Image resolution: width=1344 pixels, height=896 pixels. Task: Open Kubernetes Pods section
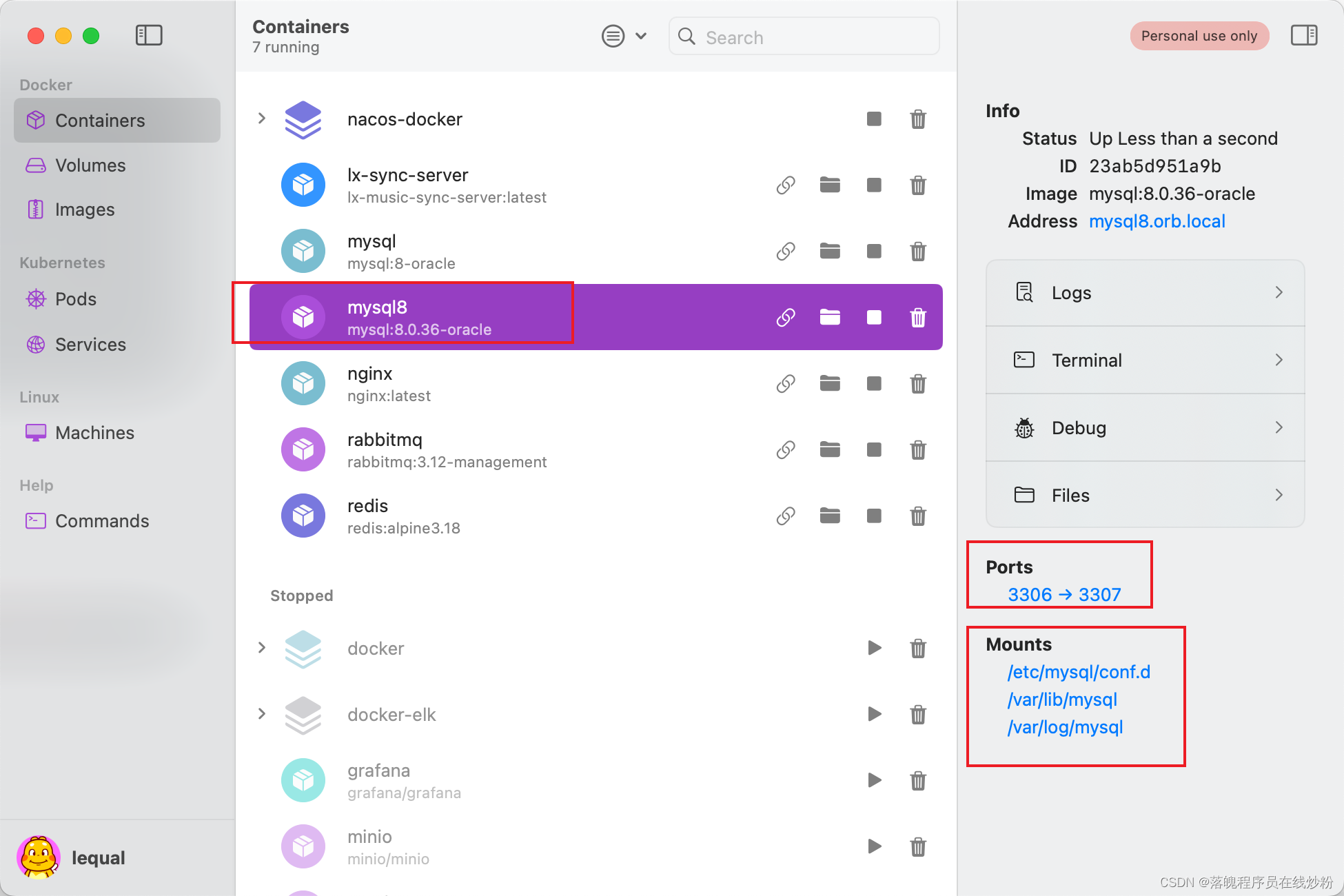[117, 299]
